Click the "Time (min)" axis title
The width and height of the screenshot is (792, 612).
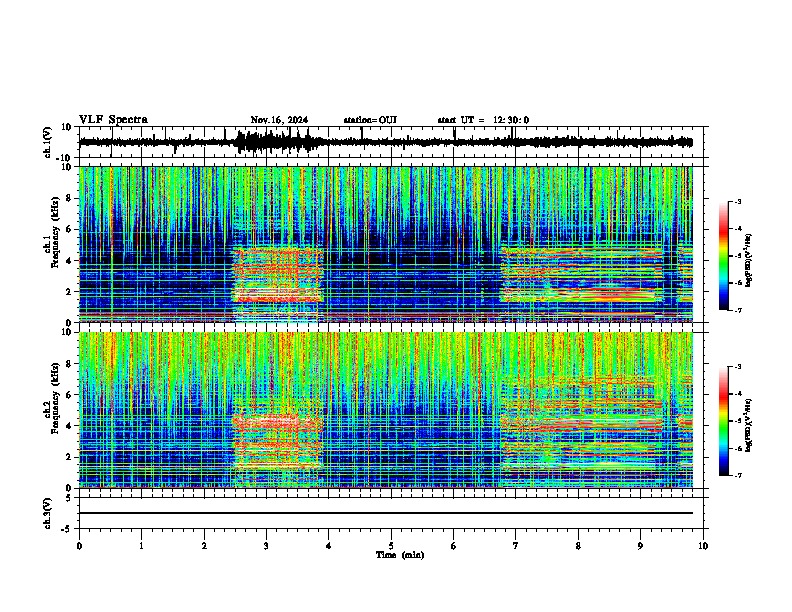[x=400, y=555]
